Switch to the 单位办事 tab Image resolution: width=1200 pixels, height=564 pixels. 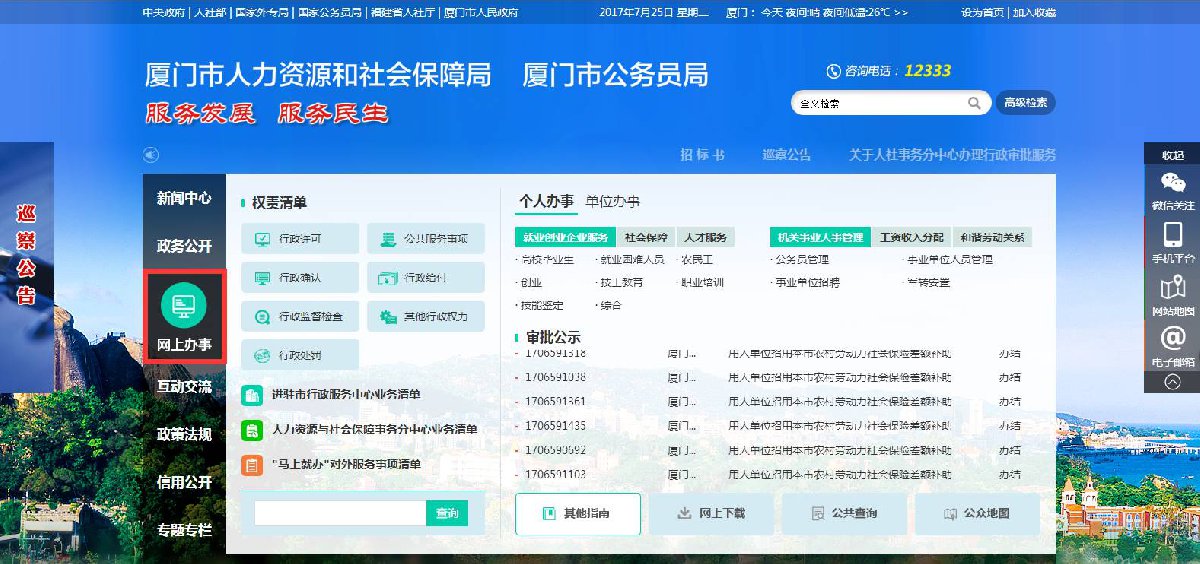(x=612, y=201)
